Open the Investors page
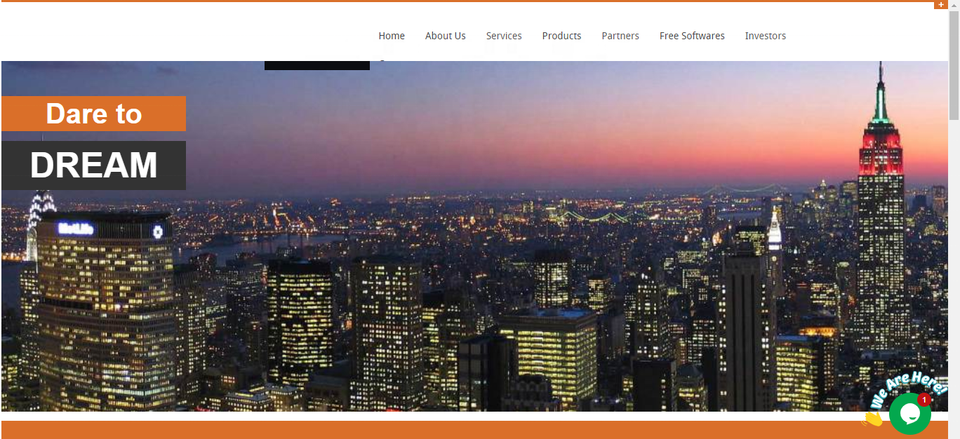Viewport: 960px width, 439px height. point(765,36)
